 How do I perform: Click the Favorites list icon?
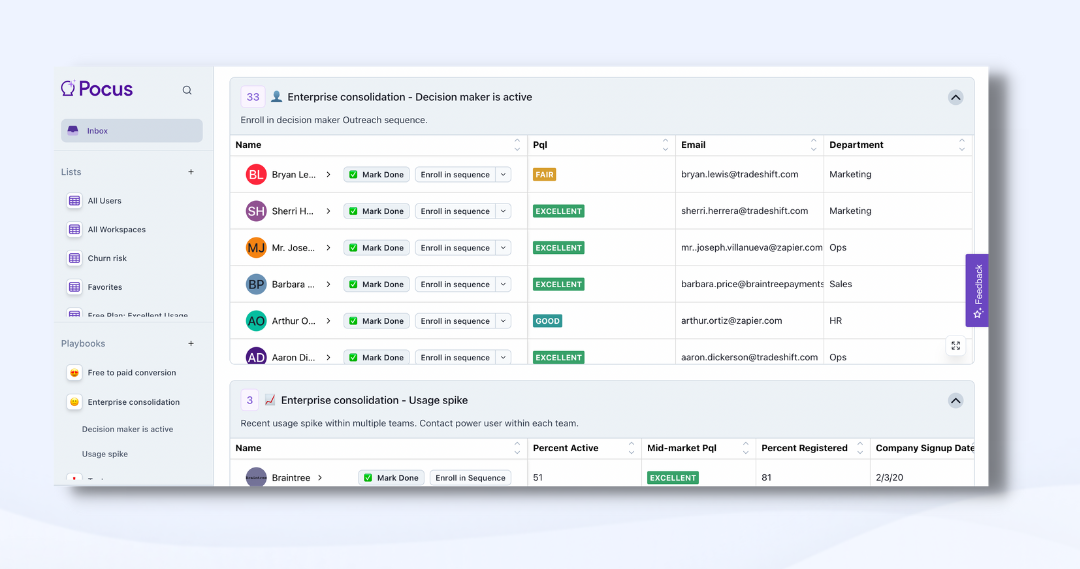click(x=74, y=287)
